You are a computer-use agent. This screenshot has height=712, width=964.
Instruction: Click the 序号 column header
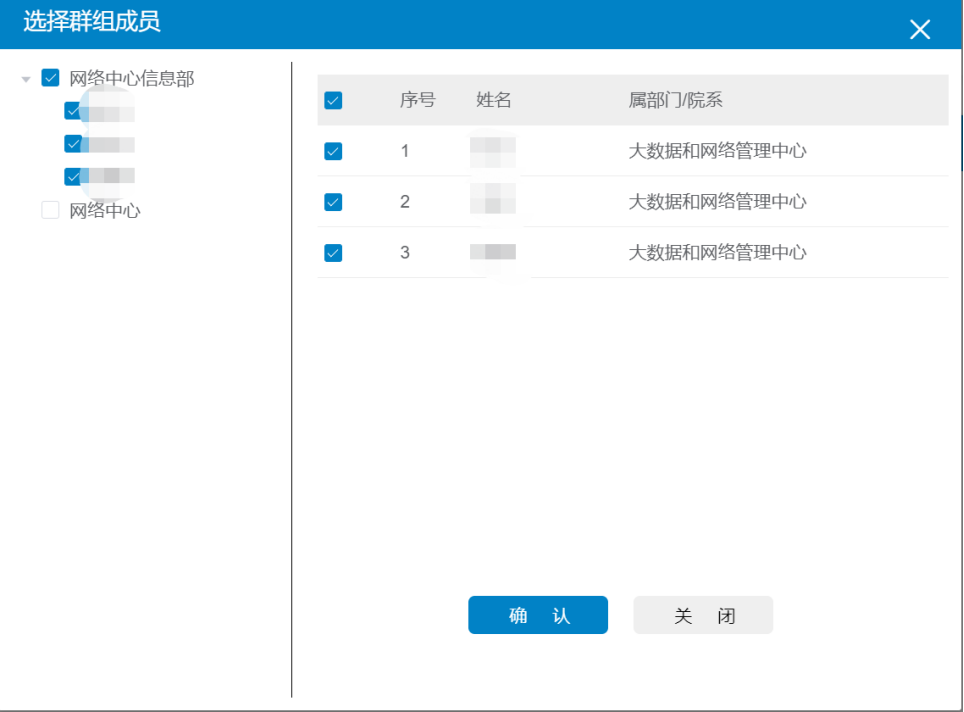tap(417, 100)
